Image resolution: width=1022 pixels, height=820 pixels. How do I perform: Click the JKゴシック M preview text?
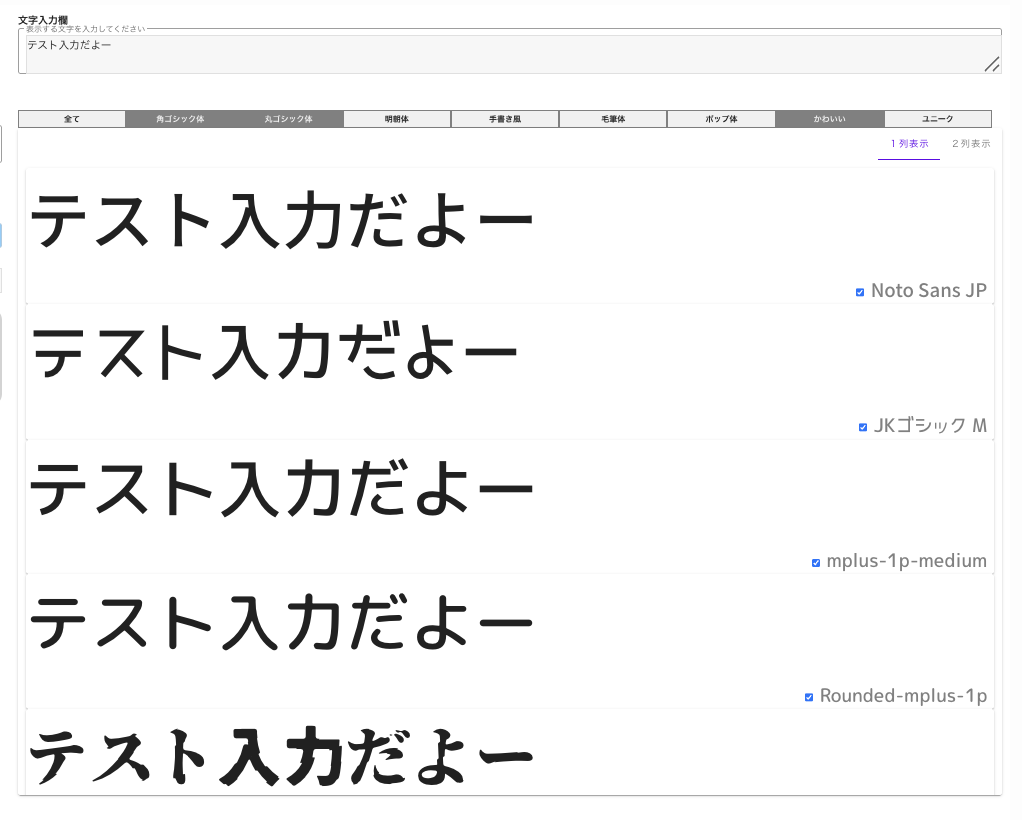[276, 354]
